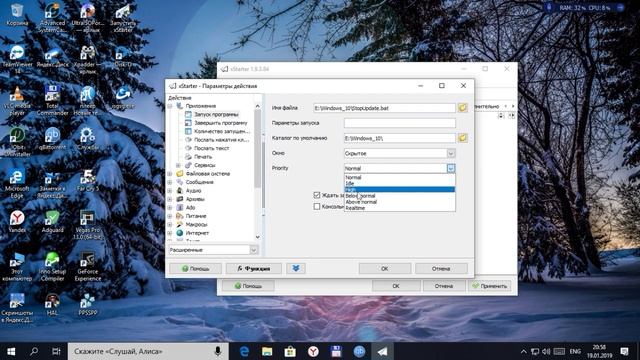Choose 'Normal' in priority list
This screenshot has width=640, height=360.
[x=400, y=178]
